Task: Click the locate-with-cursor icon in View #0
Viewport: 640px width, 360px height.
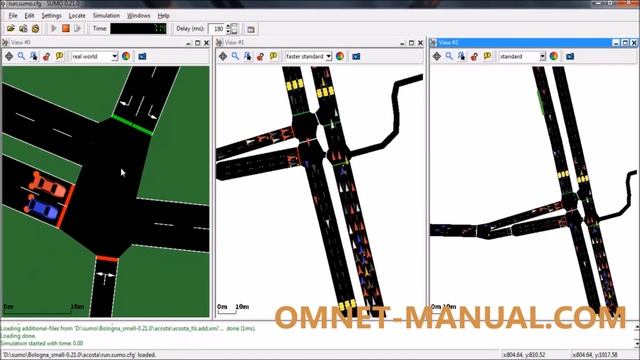Action: tap(33, 56)
